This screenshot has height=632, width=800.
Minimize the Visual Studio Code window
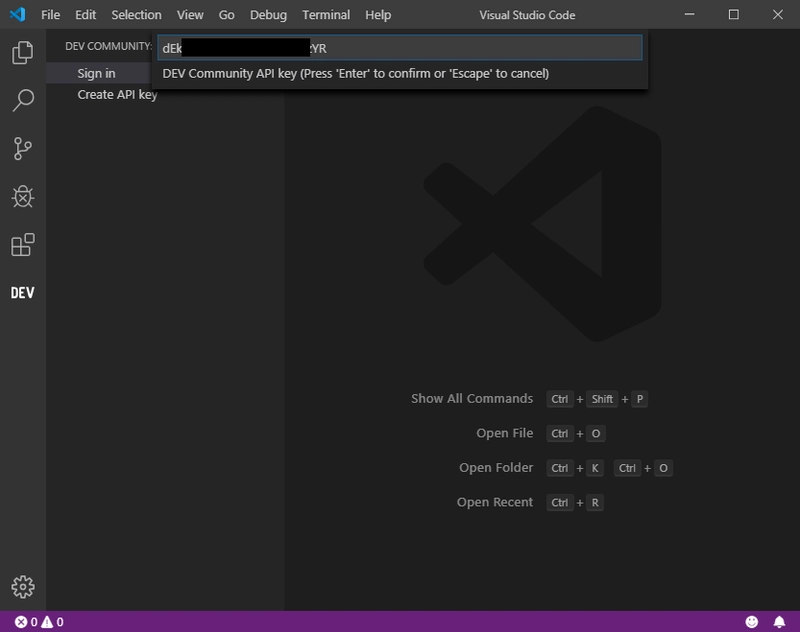tap(689, 14)
